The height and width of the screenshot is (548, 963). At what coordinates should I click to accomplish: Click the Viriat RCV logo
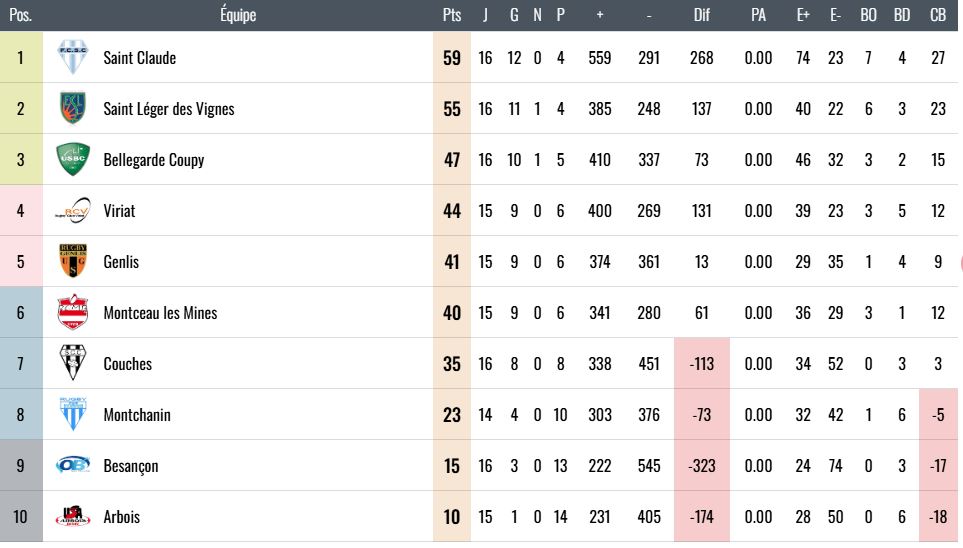pyautogui.click(x=72, y=210)
